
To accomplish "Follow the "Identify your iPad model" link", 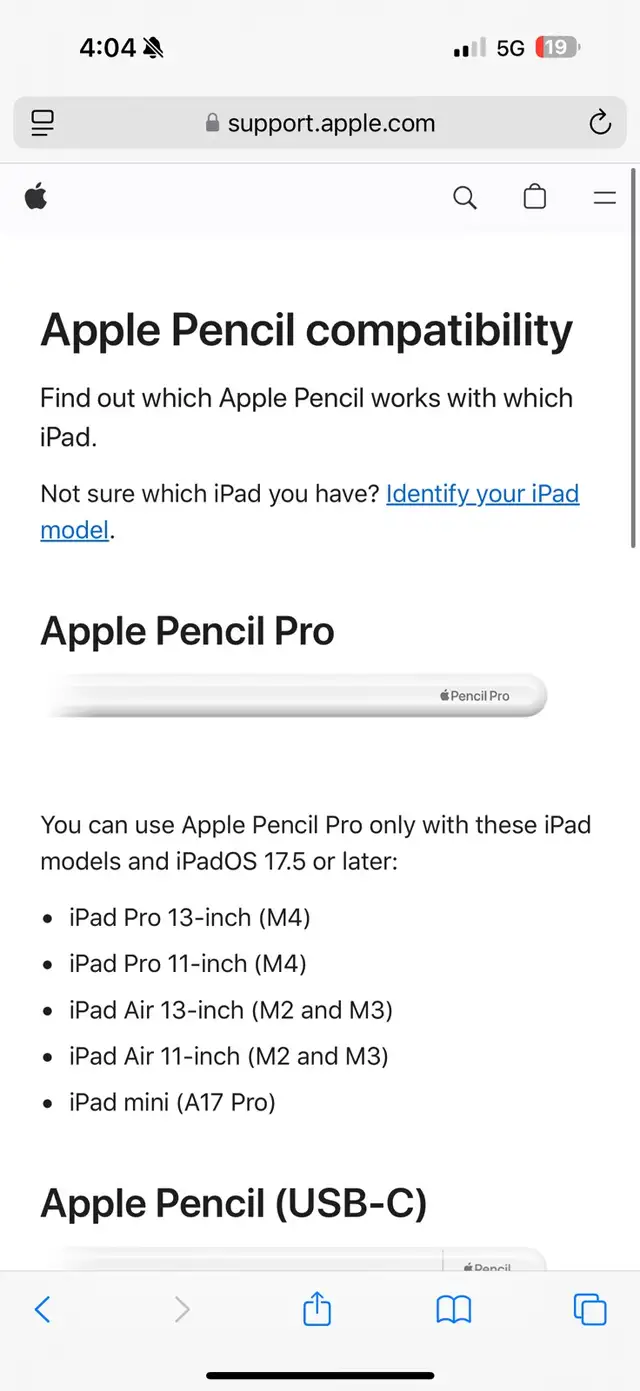I will (x=482, y=494).
